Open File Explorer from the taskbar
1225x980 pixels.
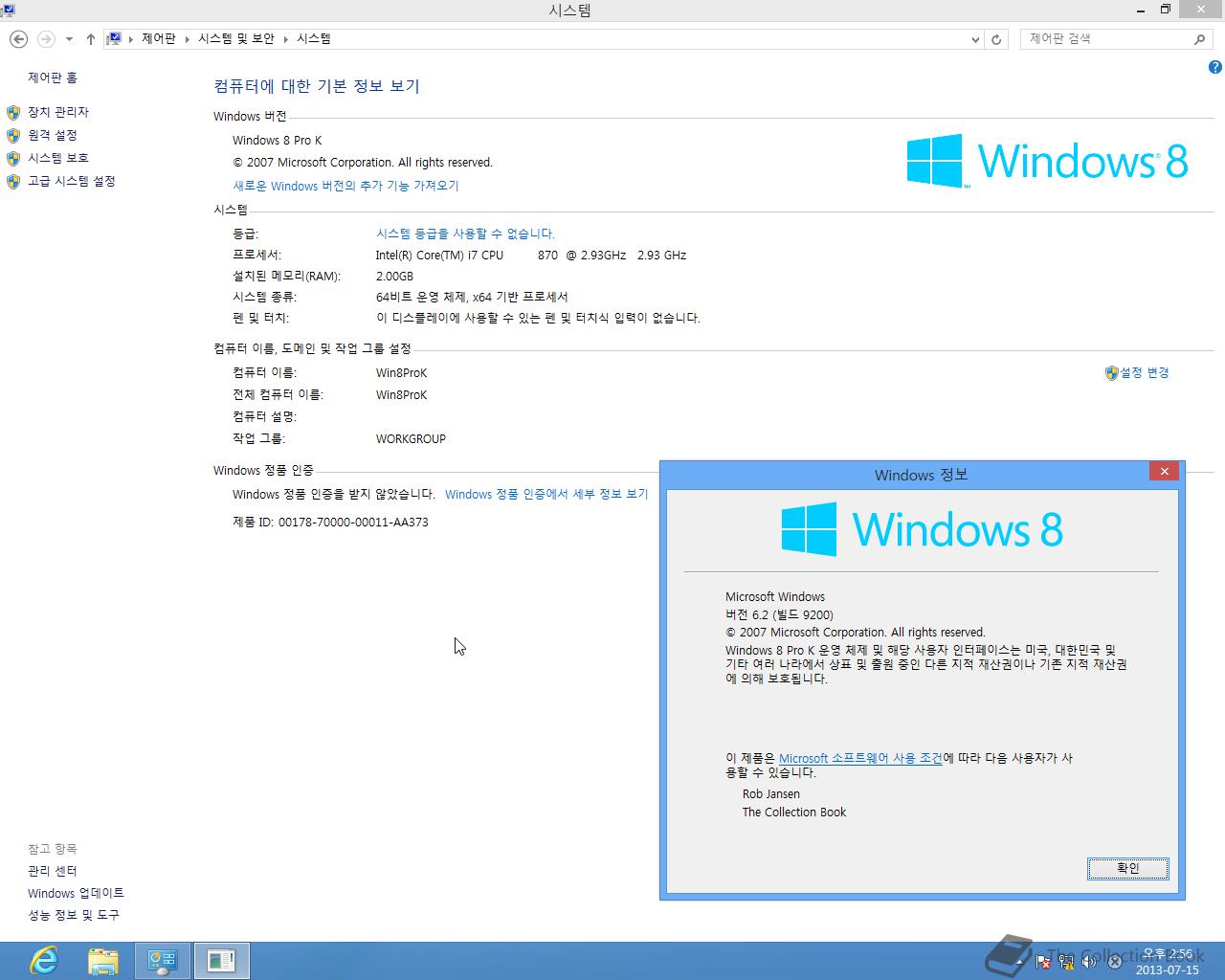(103, 960)
